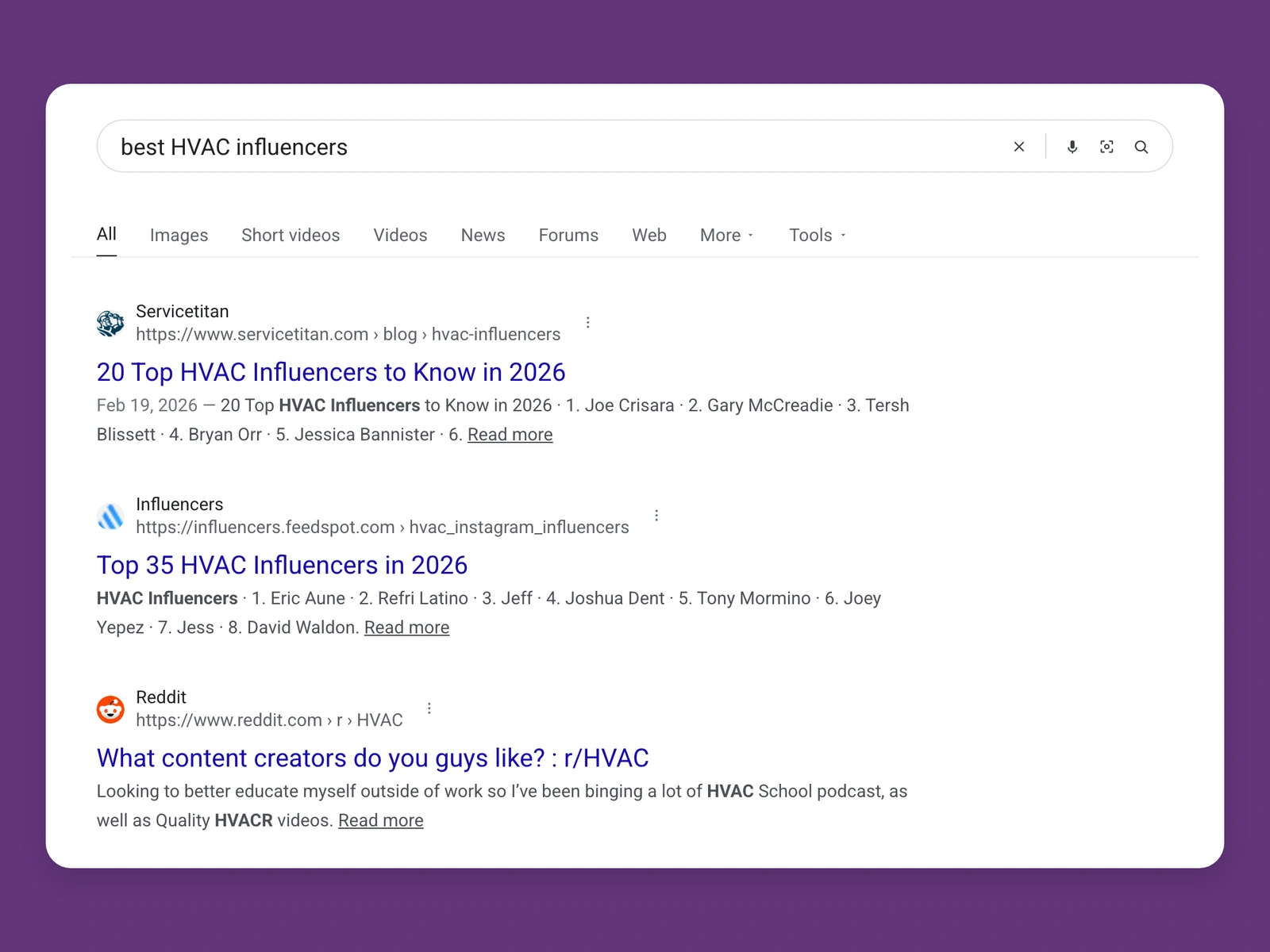Switch to the Images tab
Image resolution: width=1270 pixels, height=952 pixels.
click(x=179, y=235)
